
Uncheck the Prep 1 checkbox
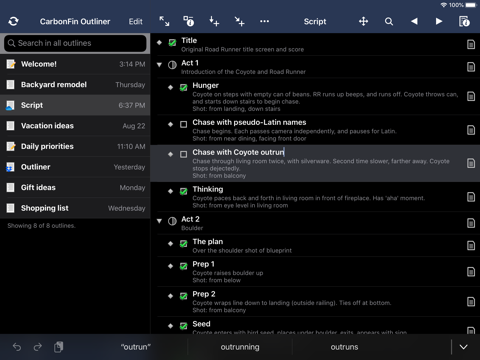click(x=183, y=266)
